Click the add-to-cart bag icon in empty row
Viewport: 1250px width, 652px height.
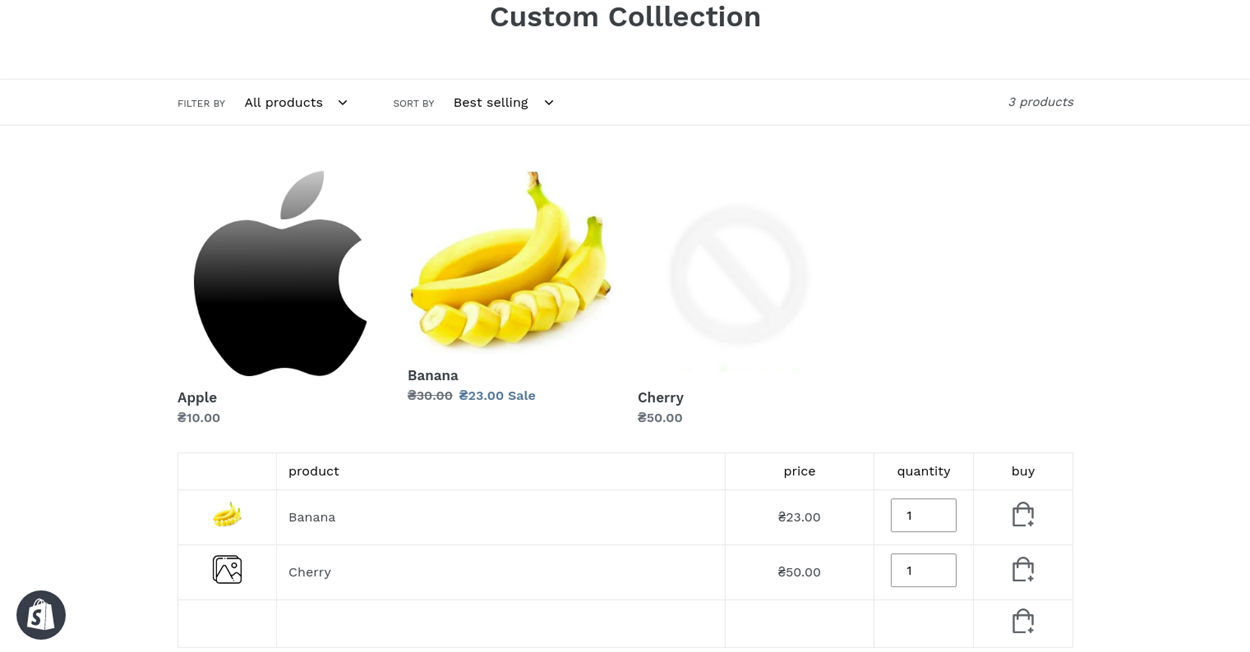click(1022, 622)
